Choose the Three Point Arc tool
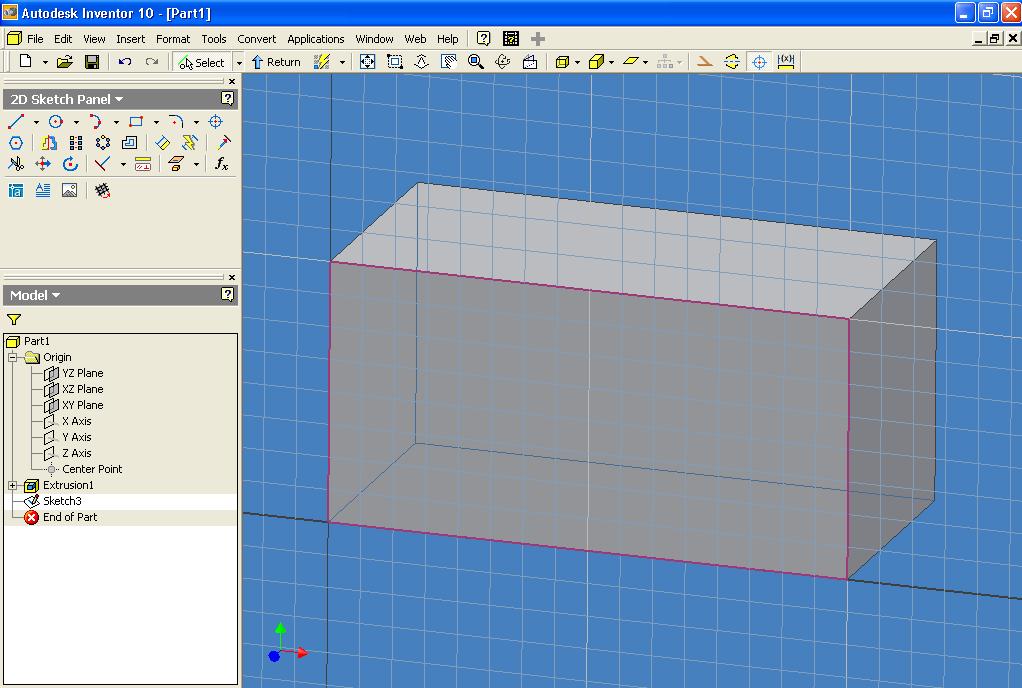This screenshot has height=688, width=1022. click(x=95, y=121)
